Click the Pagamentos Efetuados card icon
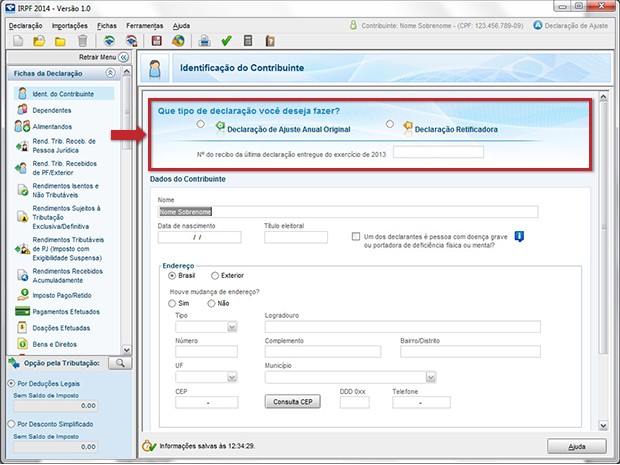The image size is (620, 465). pyautogui.click(x=22, y=311)
